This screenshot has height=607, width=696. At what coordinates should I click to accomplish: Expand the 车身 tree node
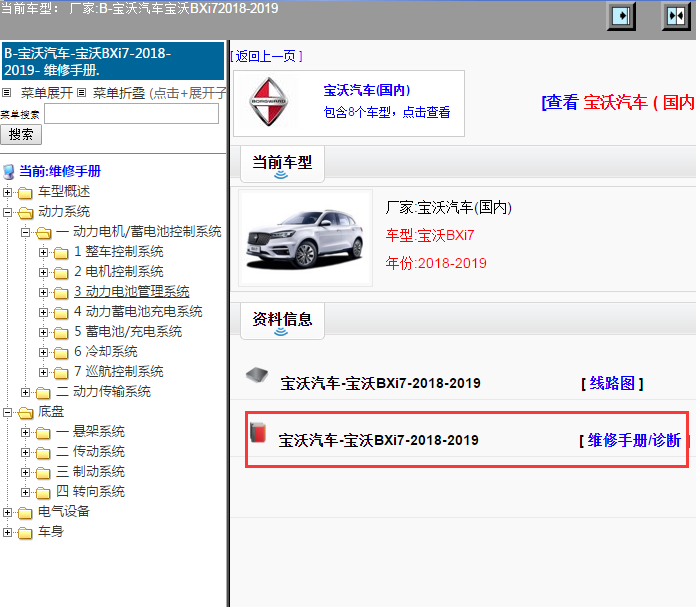7,532
